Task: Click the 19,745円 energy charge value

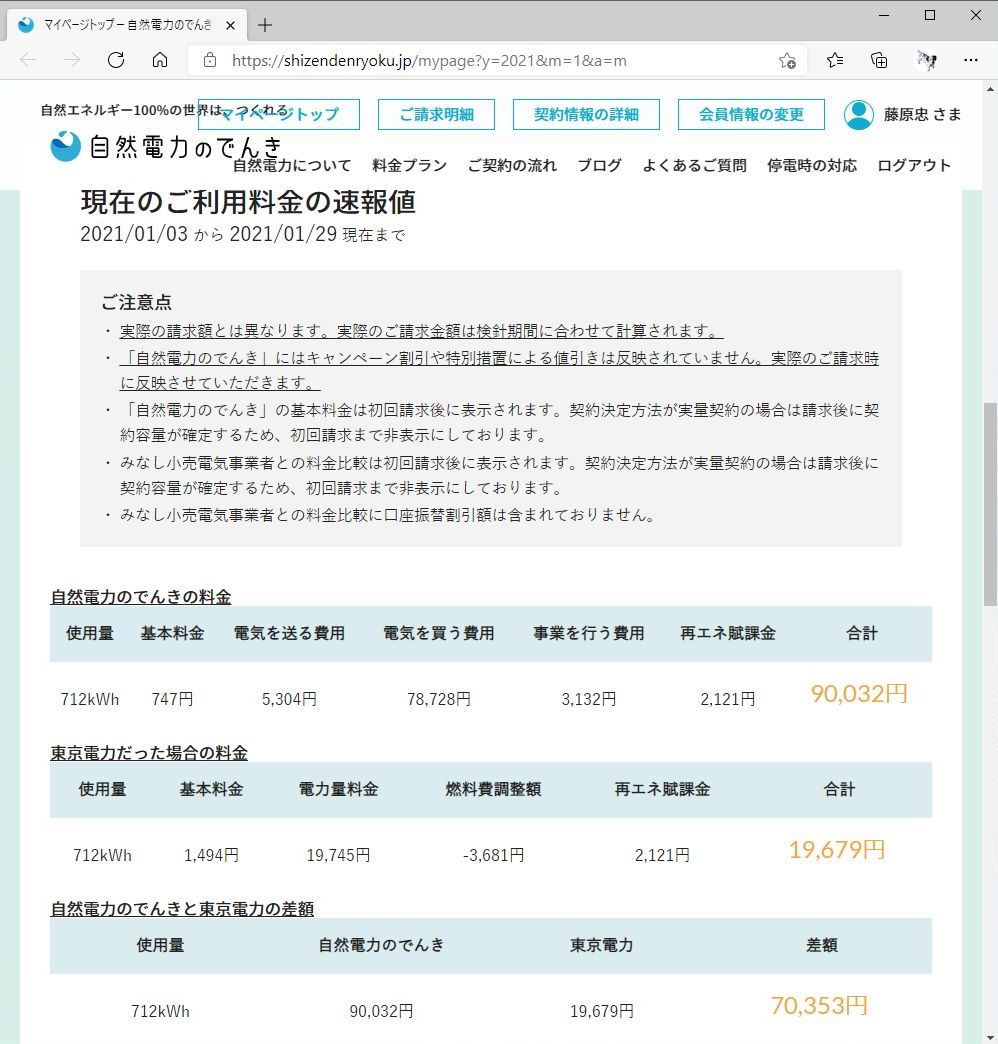Action: click(338, 855)
